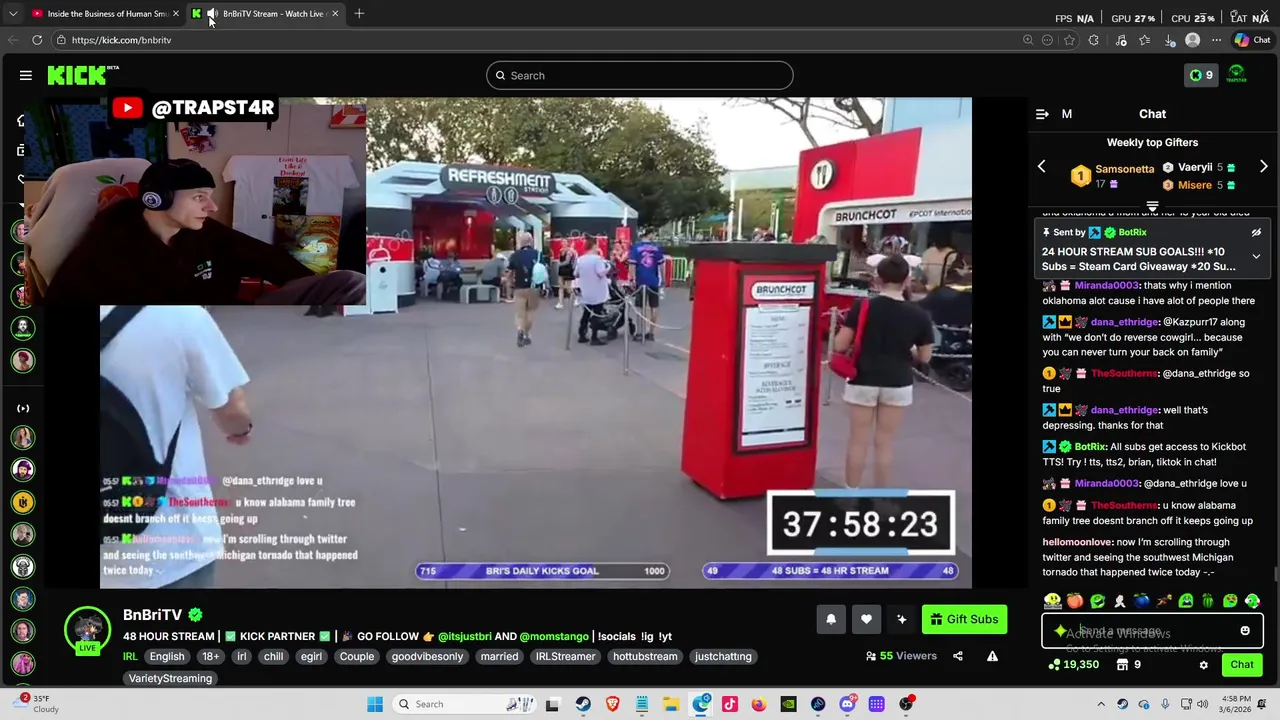Open BnBriTV channel name link
This screenshot has width=1280, height=720.
coord(153,615)
